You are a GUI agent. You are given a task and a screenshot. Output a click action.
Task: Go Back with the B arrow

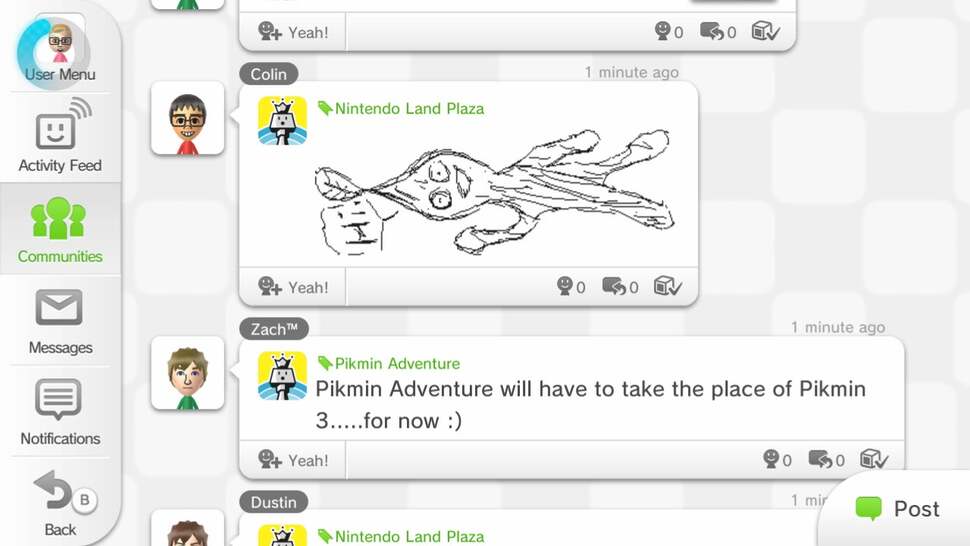point(60,502)
